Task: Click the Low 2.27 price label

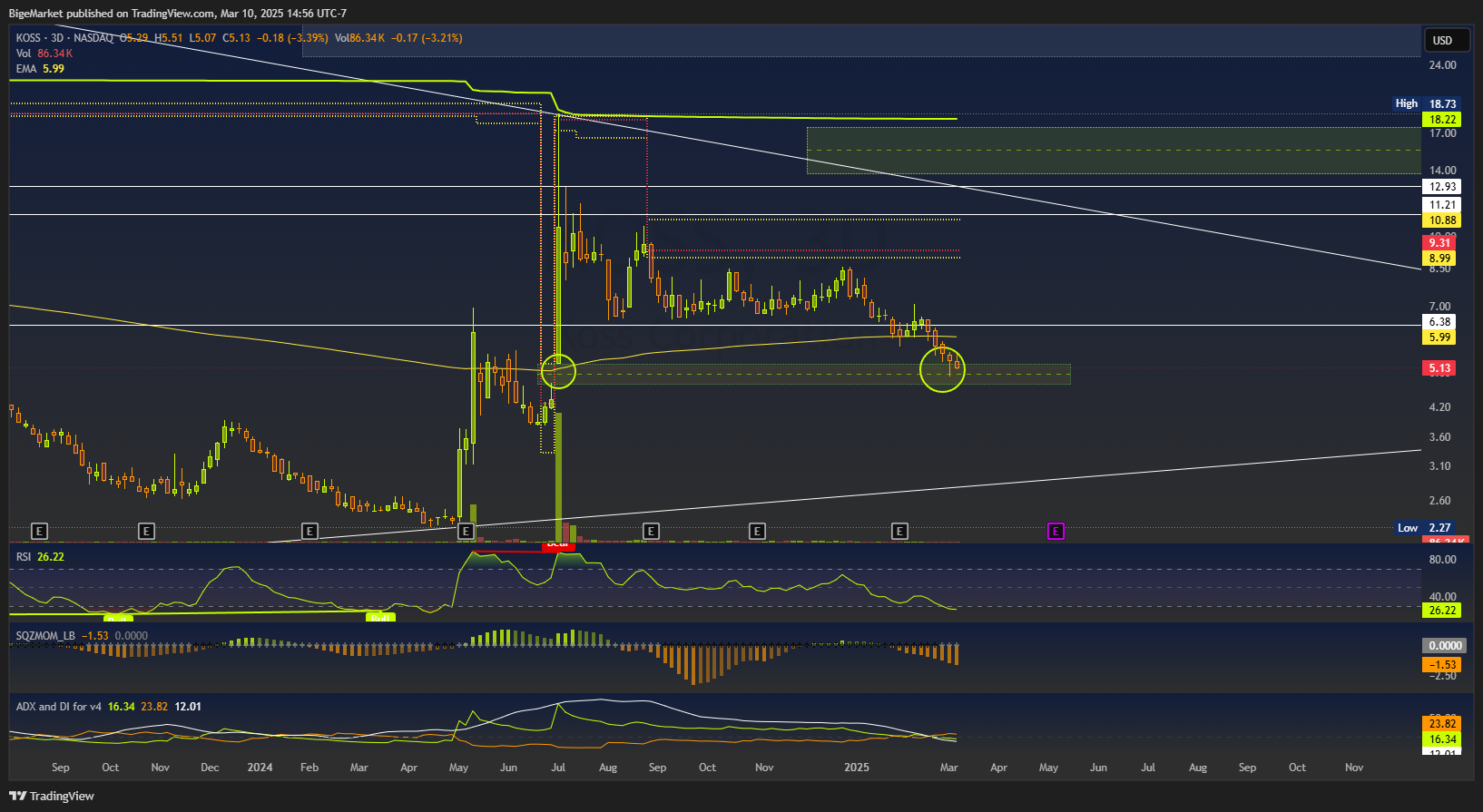Action: 1426,528
